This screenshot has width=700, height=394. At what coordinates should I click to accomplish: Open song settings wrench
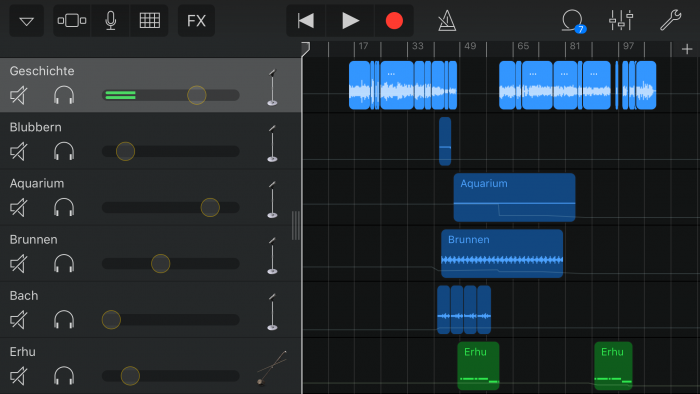[671, 21]
